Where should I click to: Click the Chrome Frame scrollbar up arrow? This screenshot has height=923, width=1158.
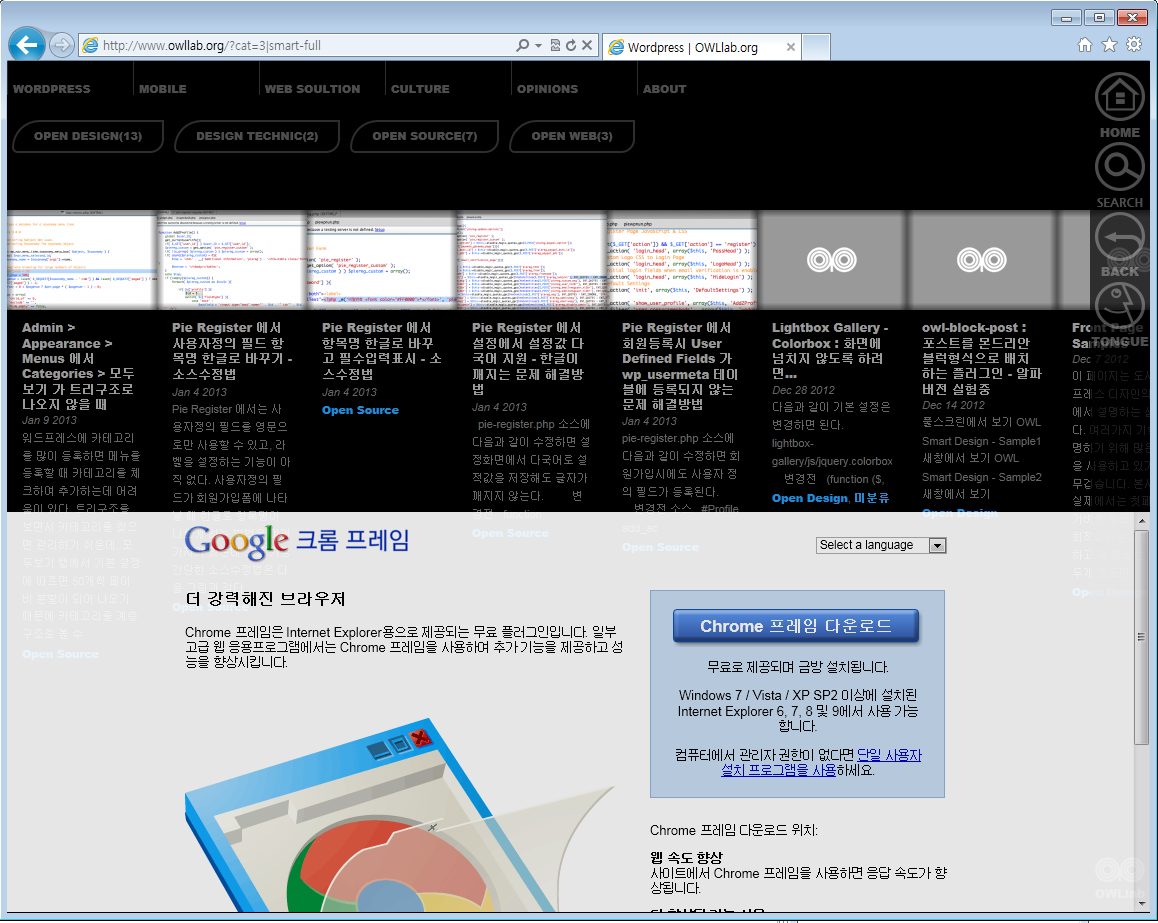pos(1142,521)
